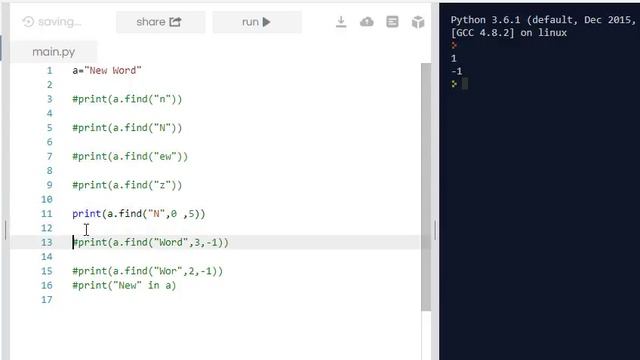Click the cloud upload icon
The image size is (640, 360).
pos(367,22)
